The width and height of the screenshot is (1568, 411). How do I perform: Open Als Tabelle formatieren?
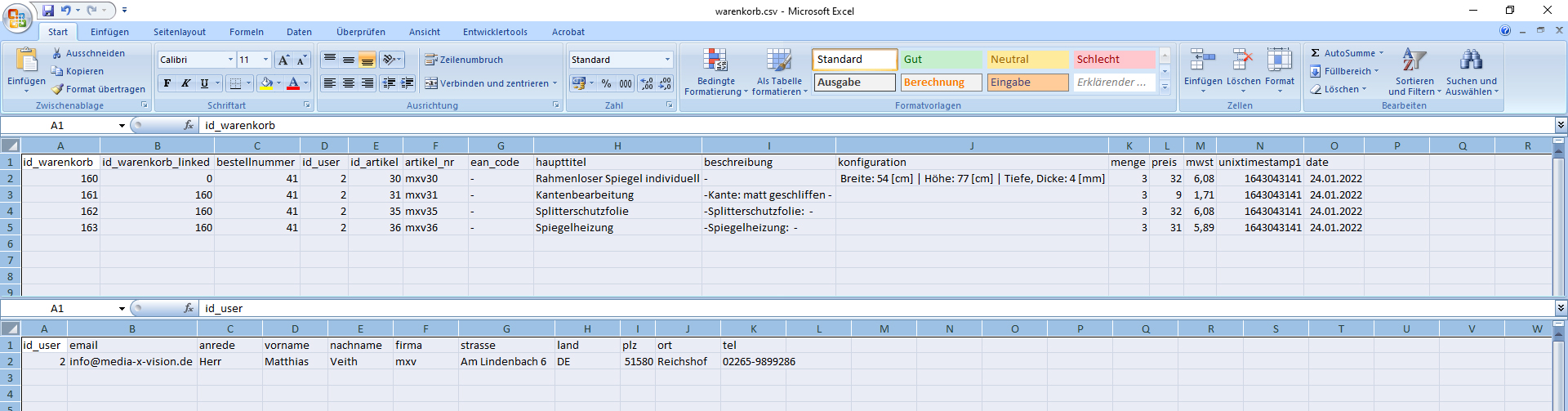(779, 71)
